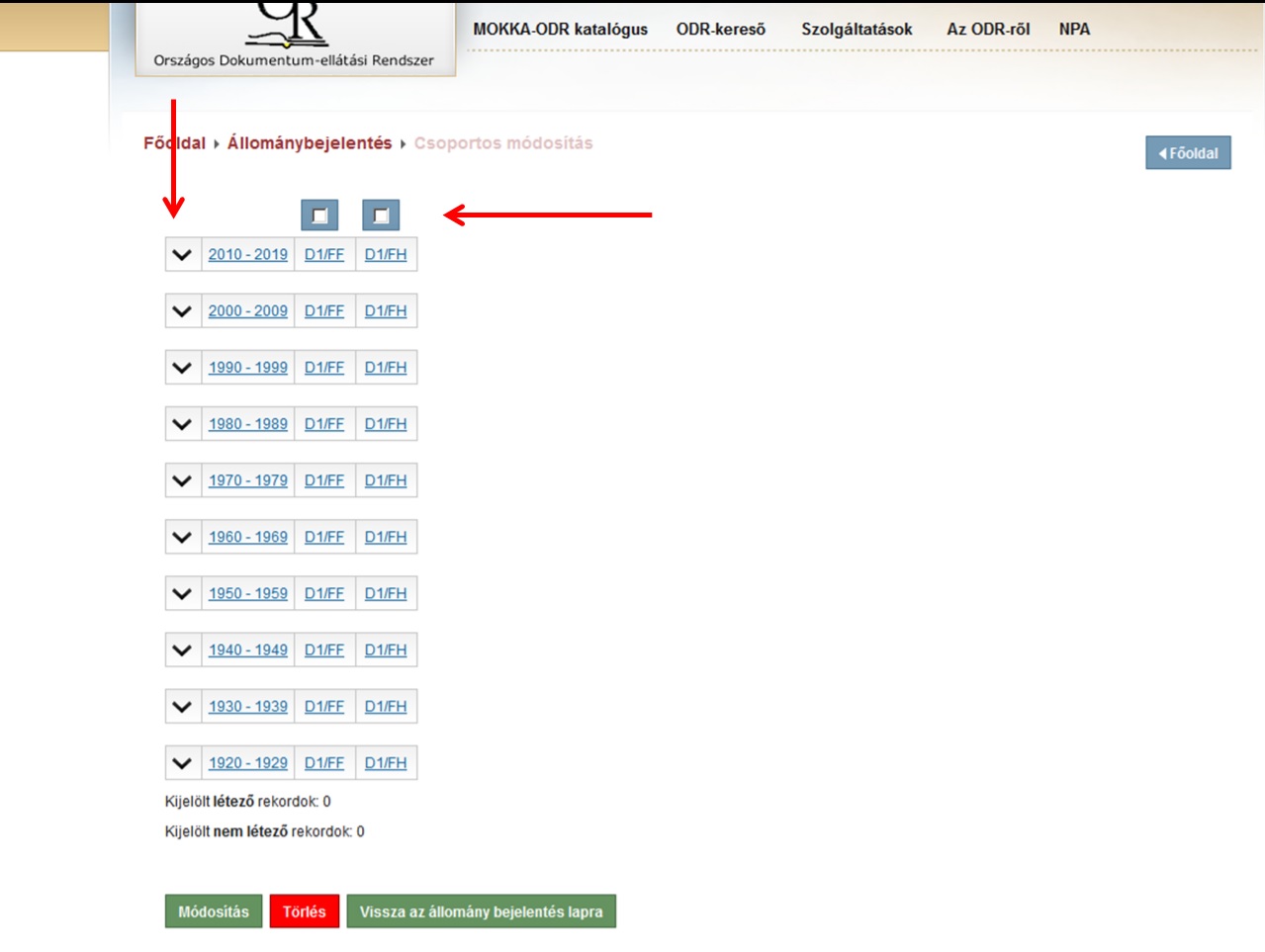Expand the 1970 - 1979 decade chevron
The image size is (1265, 952).
click(x=182, y=480)
